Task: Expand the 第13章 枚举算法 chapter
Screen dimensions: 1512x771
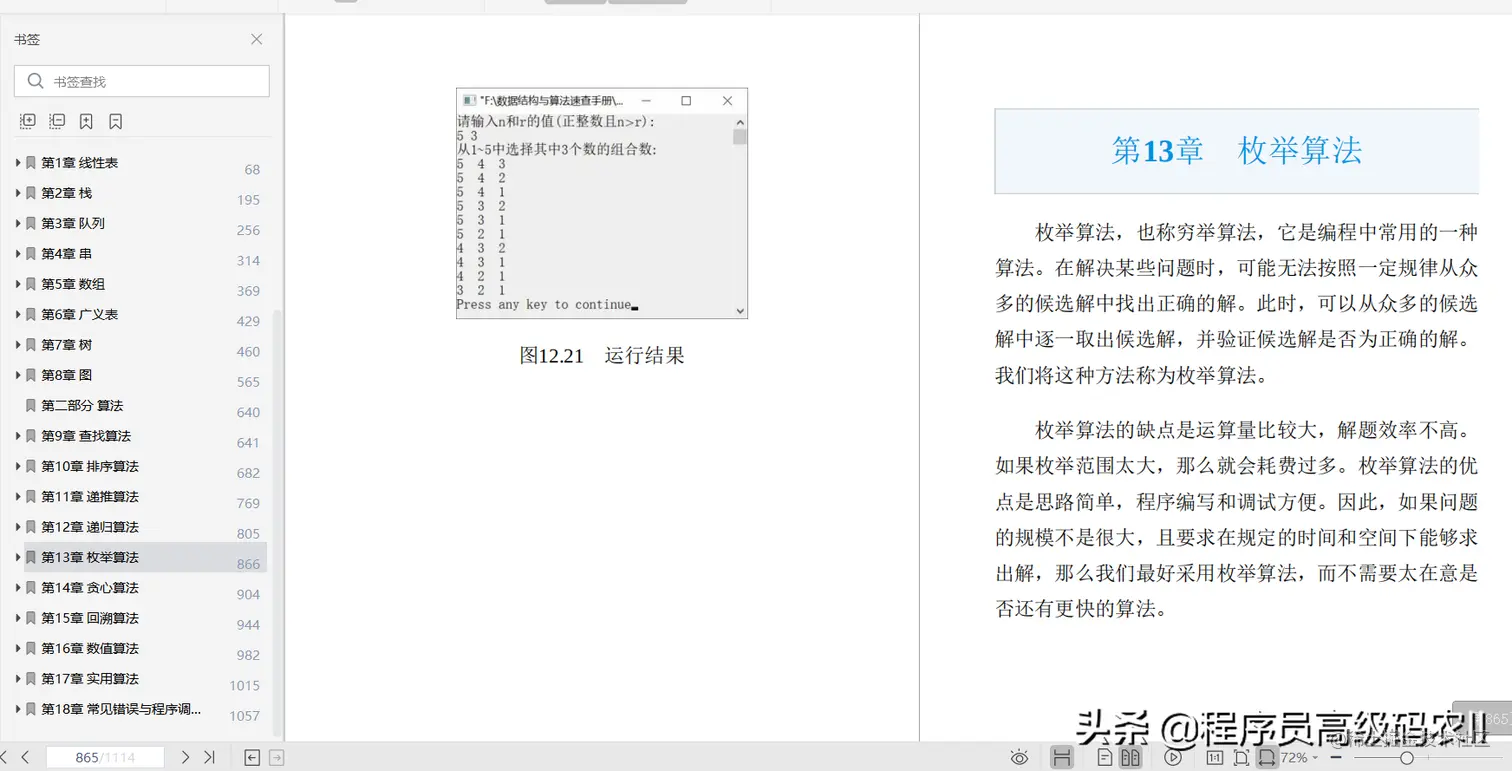Action: point(16,557)
